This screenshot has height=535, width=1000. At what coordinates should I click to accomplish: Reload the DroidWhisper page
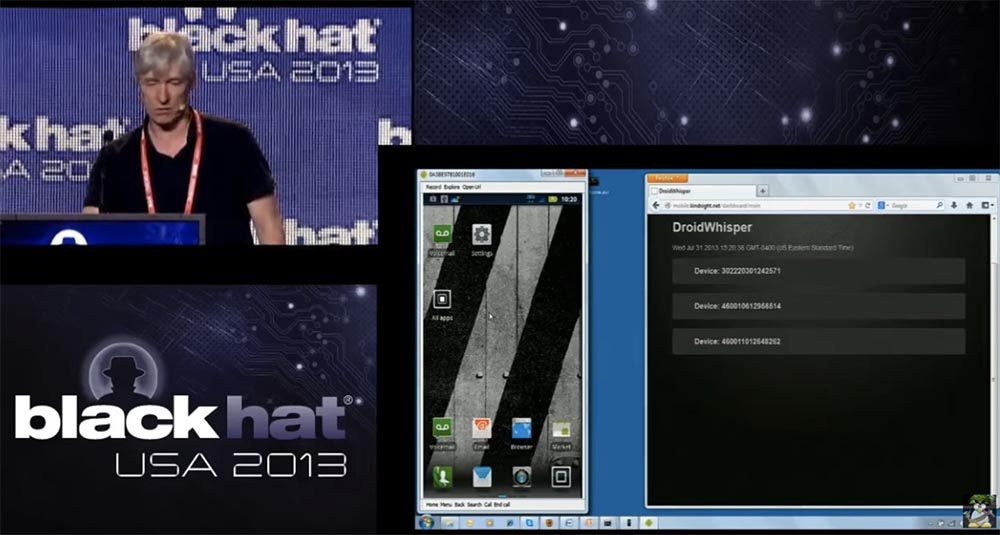(868, 205)
